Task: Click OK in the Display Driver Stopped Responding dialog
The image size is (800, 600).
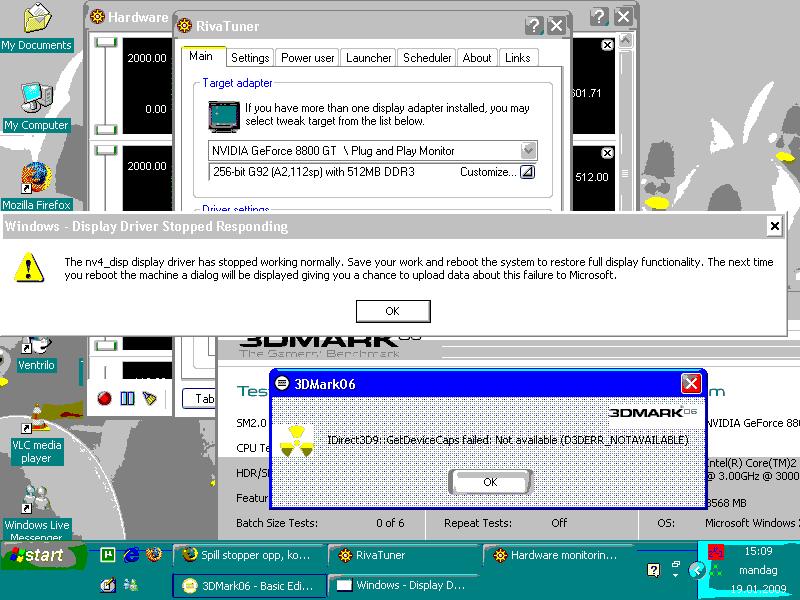Action: click(x=393, y=311)
